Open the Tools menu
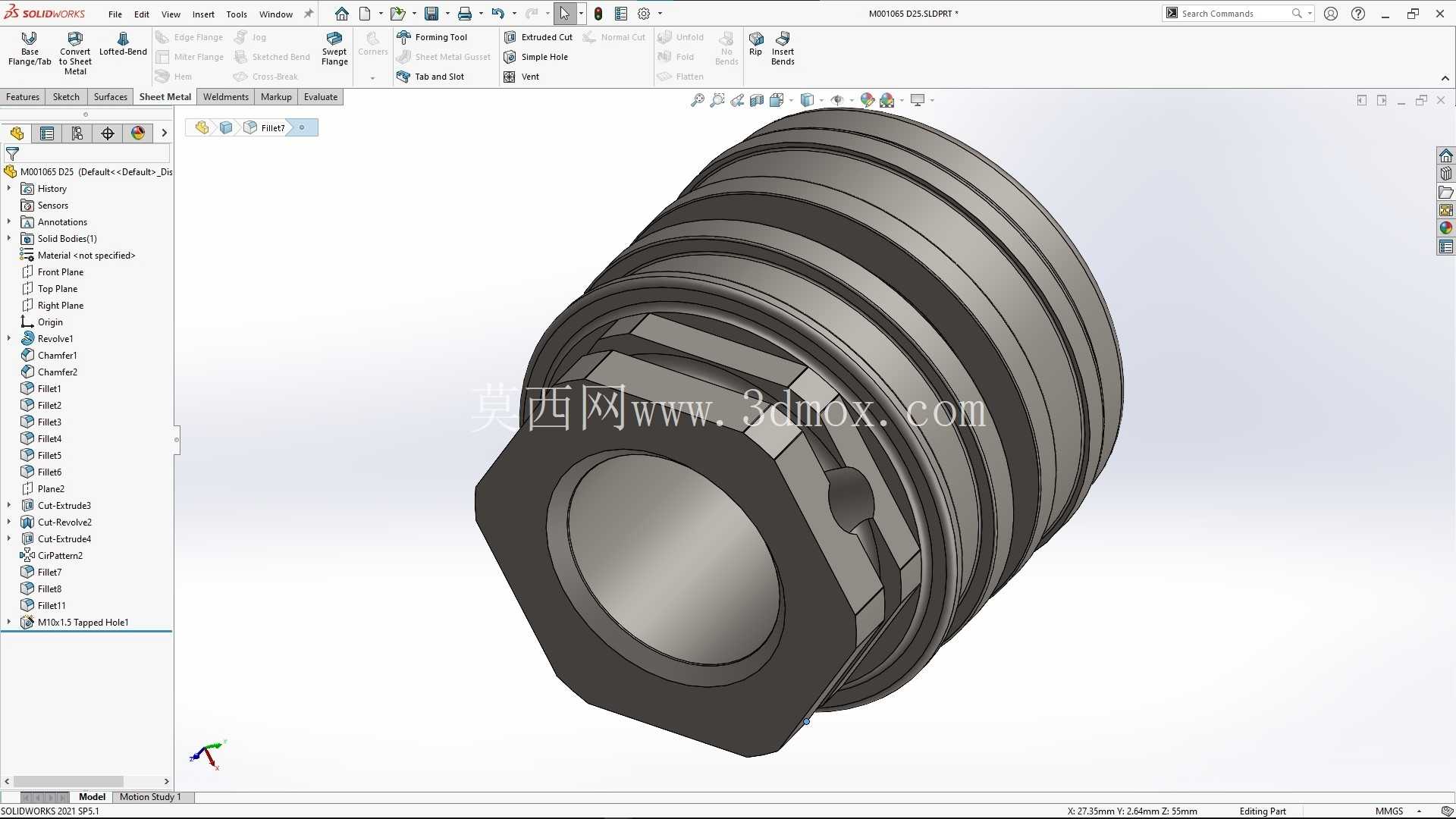1456x819 pixels. pyautogui.click(x=237, y=14)
